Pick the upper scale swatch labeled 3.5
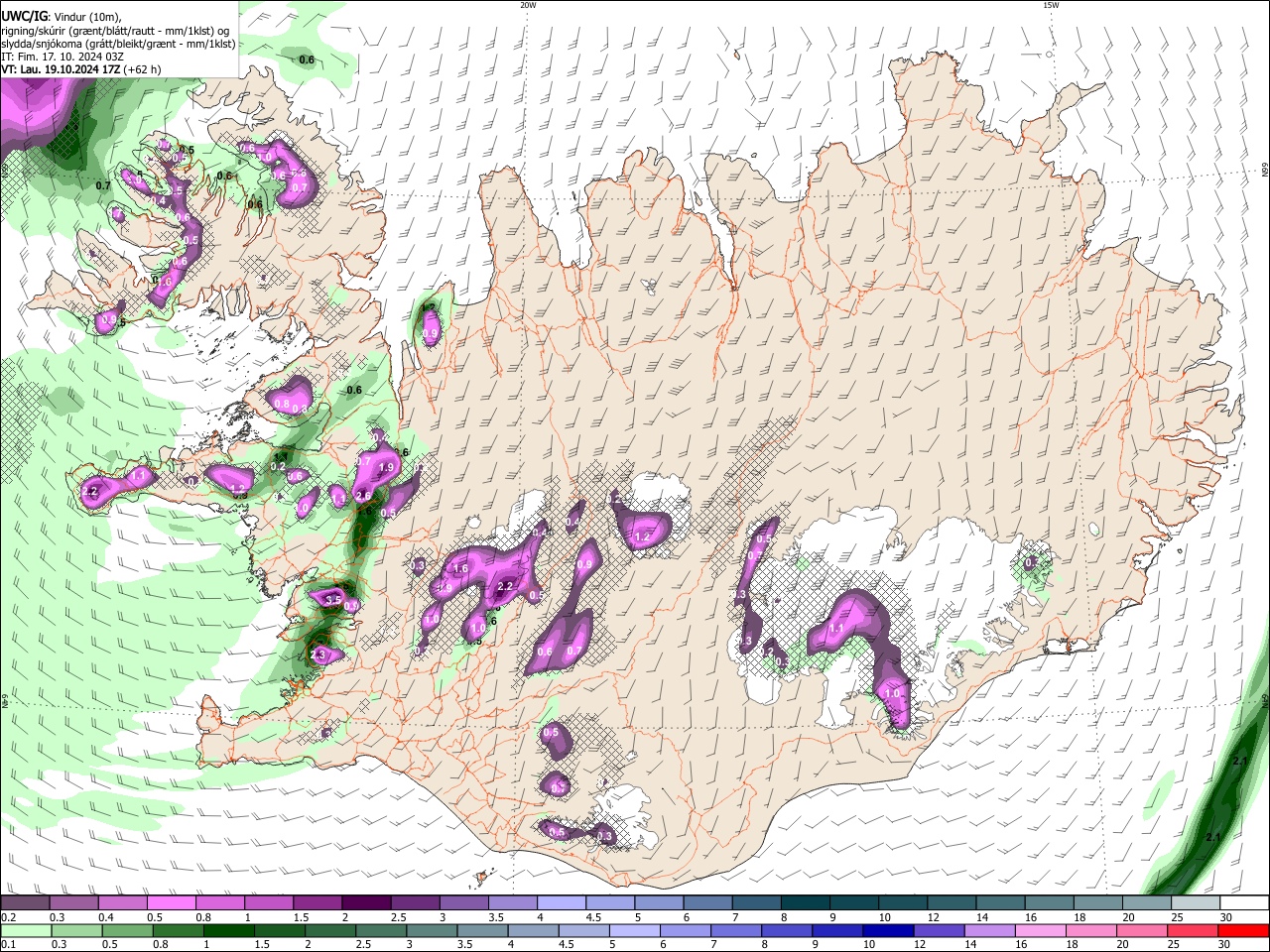This screenshot has height=952, width=1270. click(513, 903)
